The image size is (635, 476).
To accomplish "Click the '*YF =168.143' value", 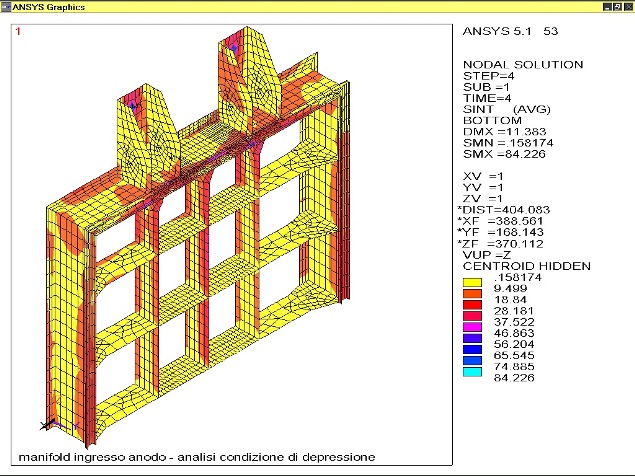I will click(x=500, y=232).
